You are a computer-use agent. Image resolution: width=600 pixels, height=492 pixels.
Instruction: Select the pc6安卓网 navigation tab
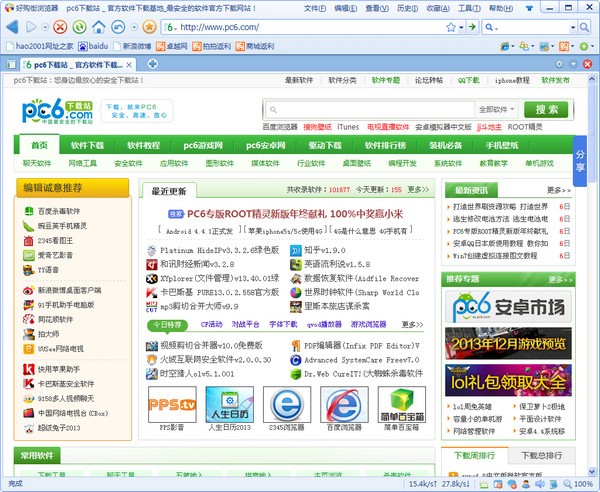tap(266, 145)
